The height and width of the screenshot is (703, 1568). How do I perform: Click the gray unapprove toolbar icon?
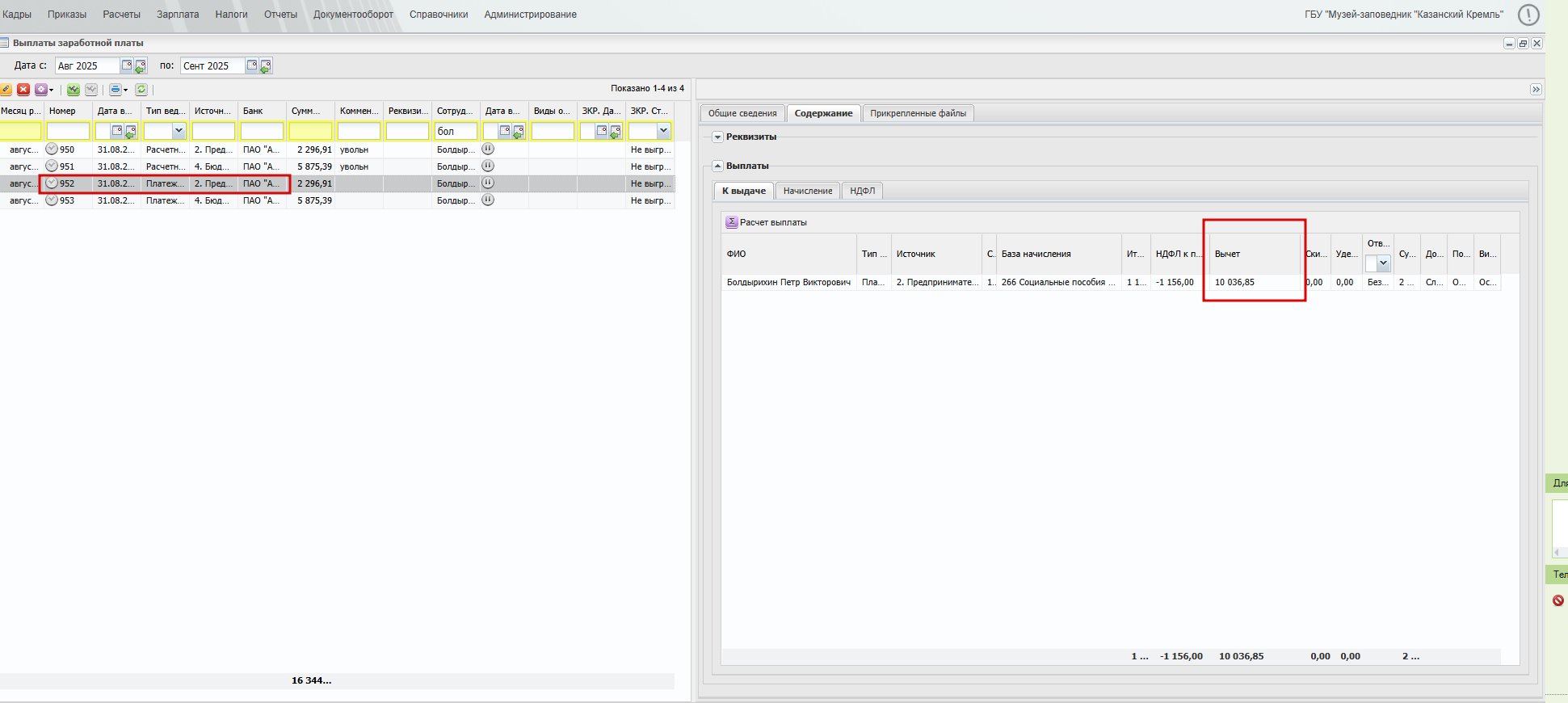91,90
